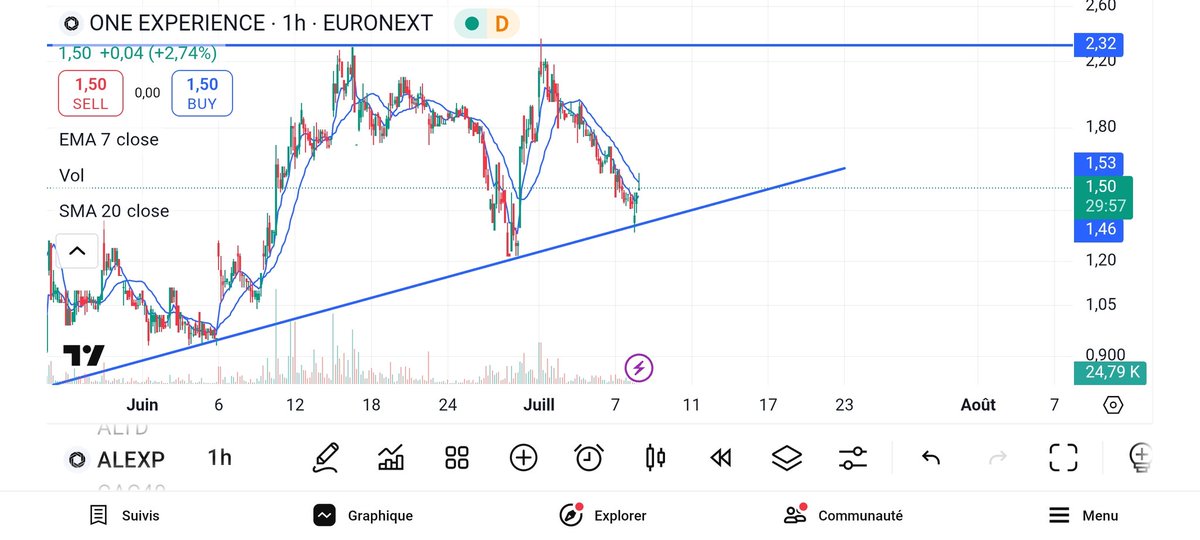The height and width of the screenshot is (540, 1200).
Task: Open chart settings sliders icon
Action: (853, 458)
